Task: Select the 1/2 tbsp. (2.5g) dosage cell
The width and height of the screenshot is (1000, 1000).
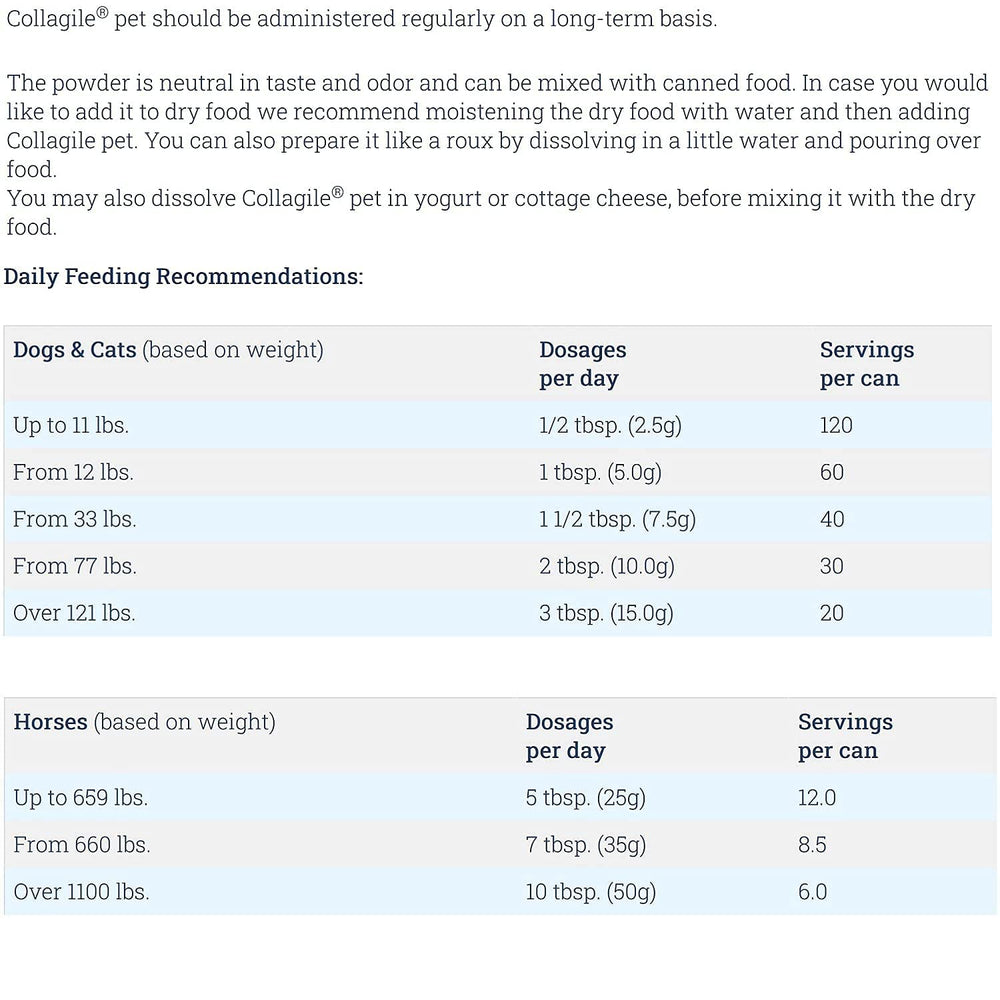Action: [610, 425]
